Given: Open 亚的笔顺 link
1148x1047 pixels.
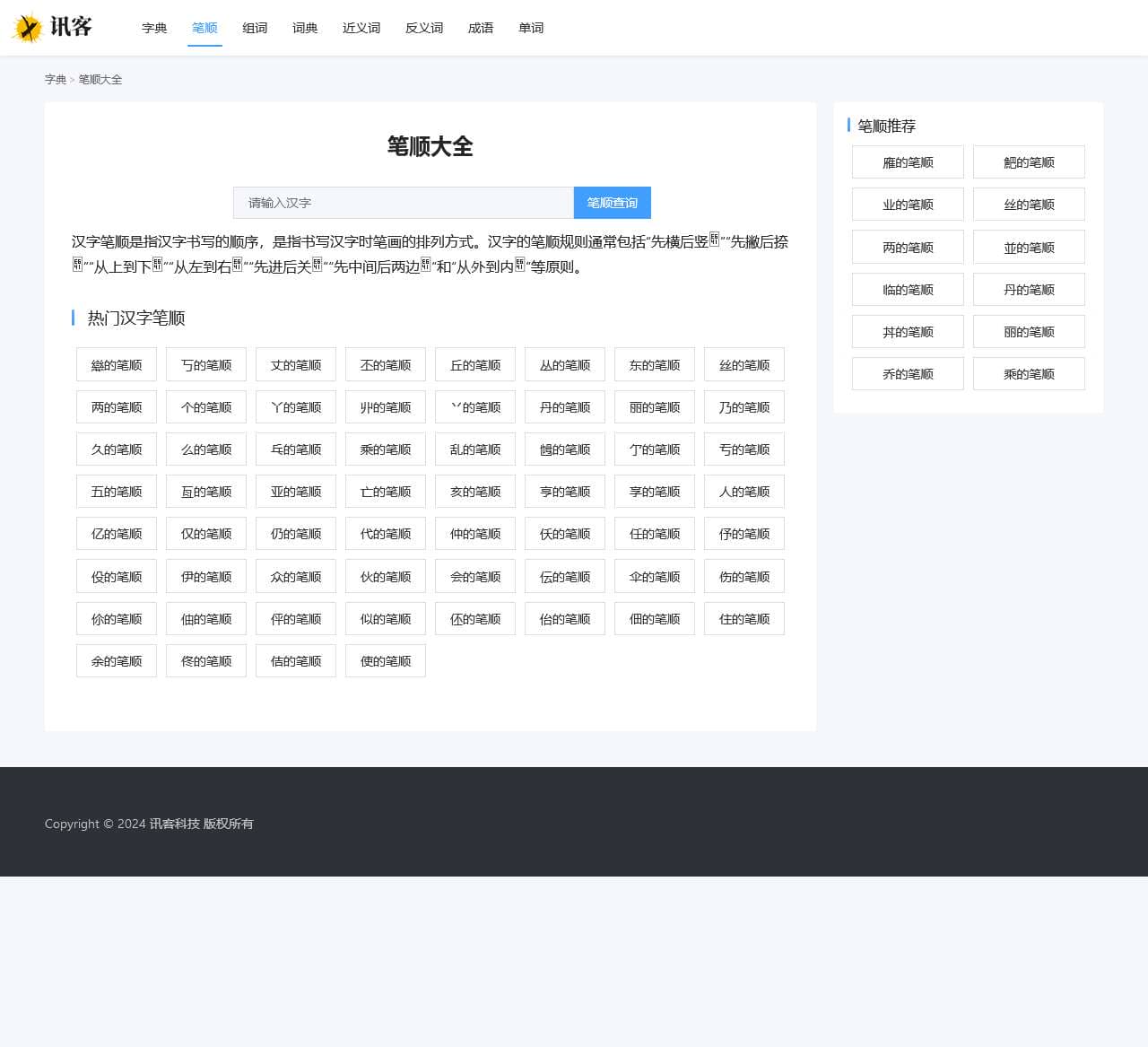Looking at the screenshot, I should point(295,491).
